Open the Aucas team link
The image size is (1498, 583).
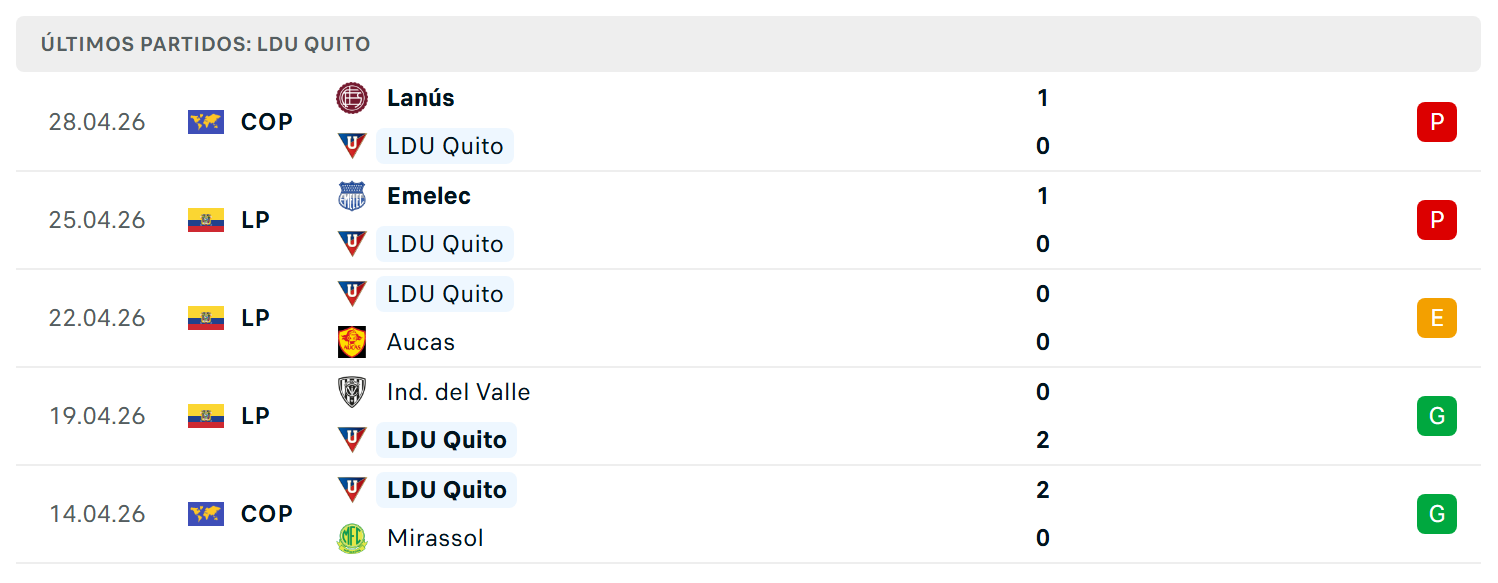[x=421, y=342]
